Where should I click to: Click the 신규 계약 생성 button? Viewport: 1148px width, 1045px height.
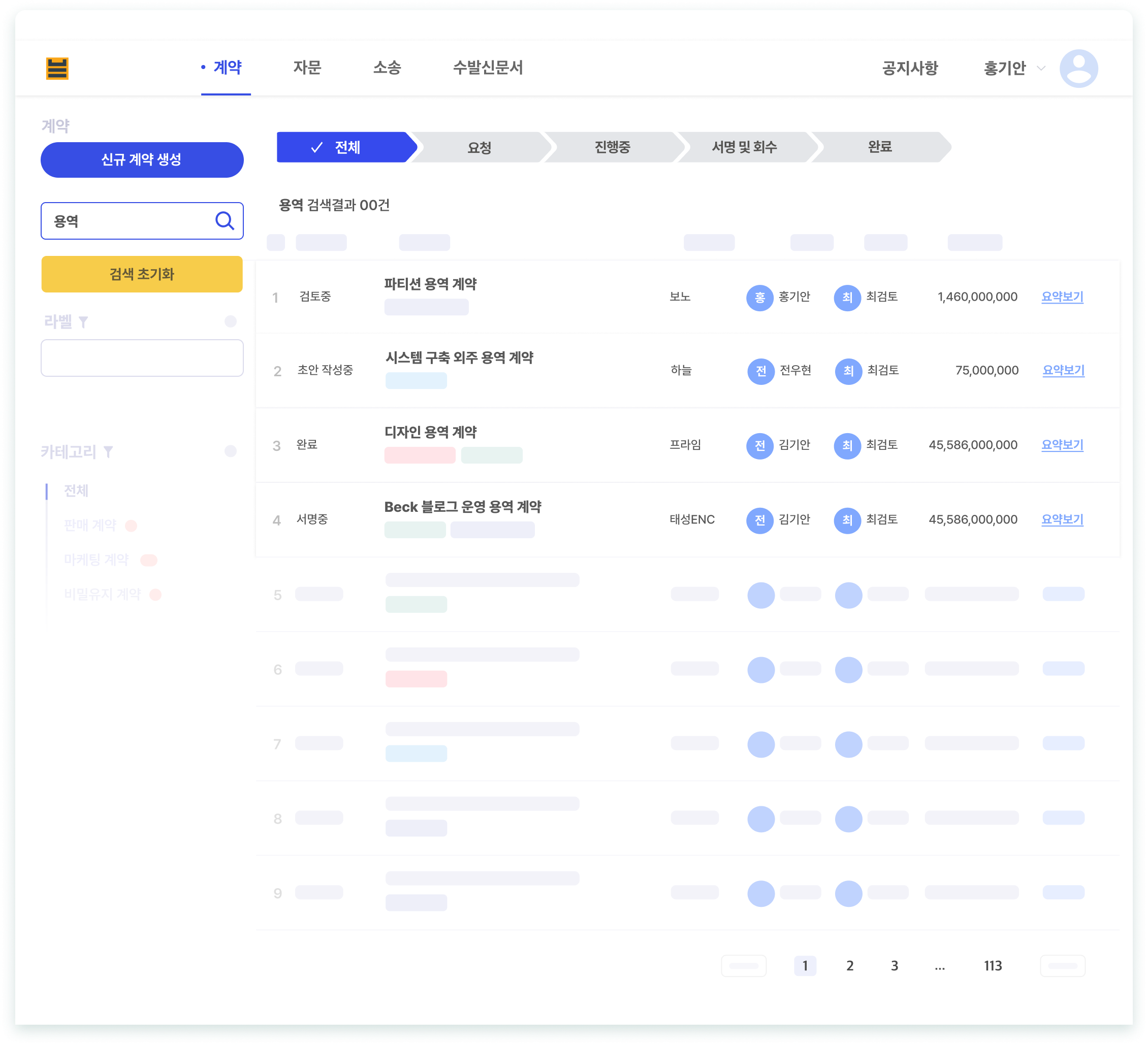point(142,160)
